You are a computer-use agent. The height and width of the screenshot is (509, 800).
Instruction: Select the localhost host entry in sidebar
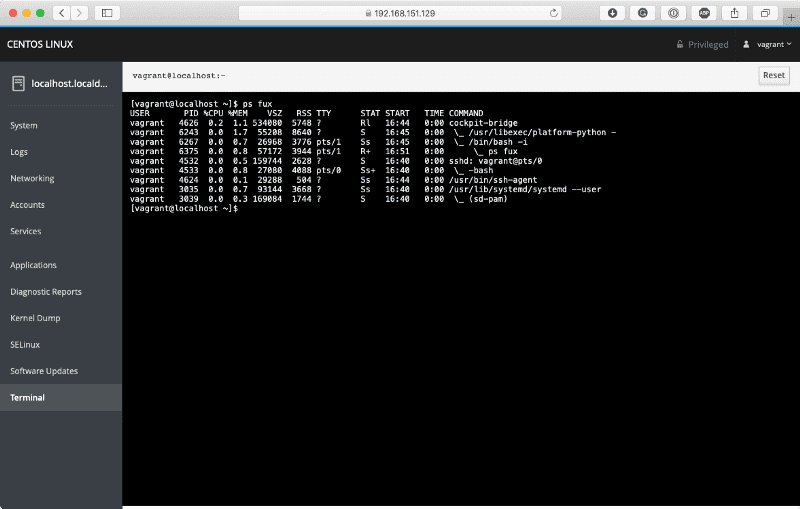coord(61,84)
